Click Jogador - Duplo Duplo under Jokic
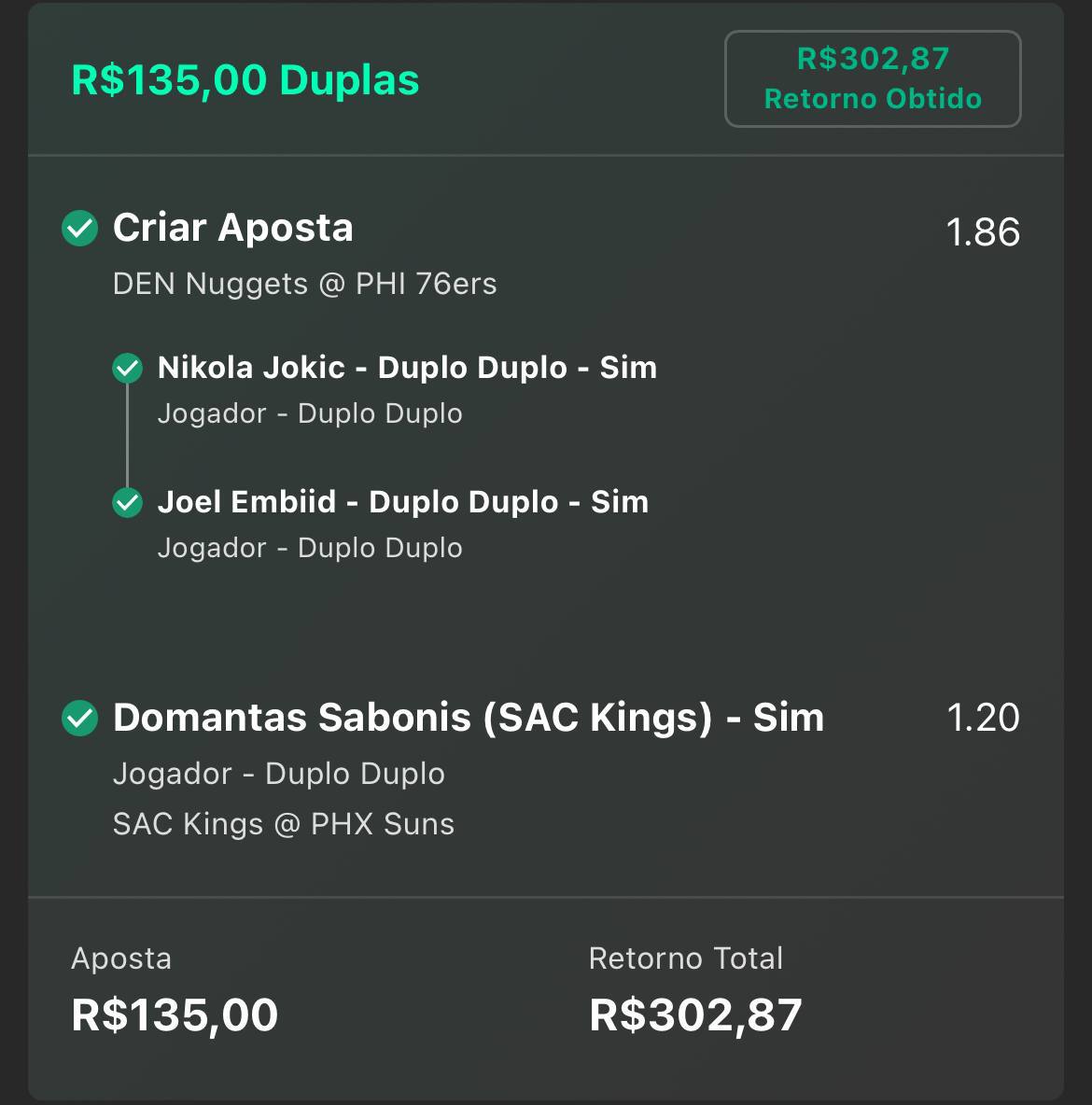This screenshot has width=1092, height=1105. 310,413
